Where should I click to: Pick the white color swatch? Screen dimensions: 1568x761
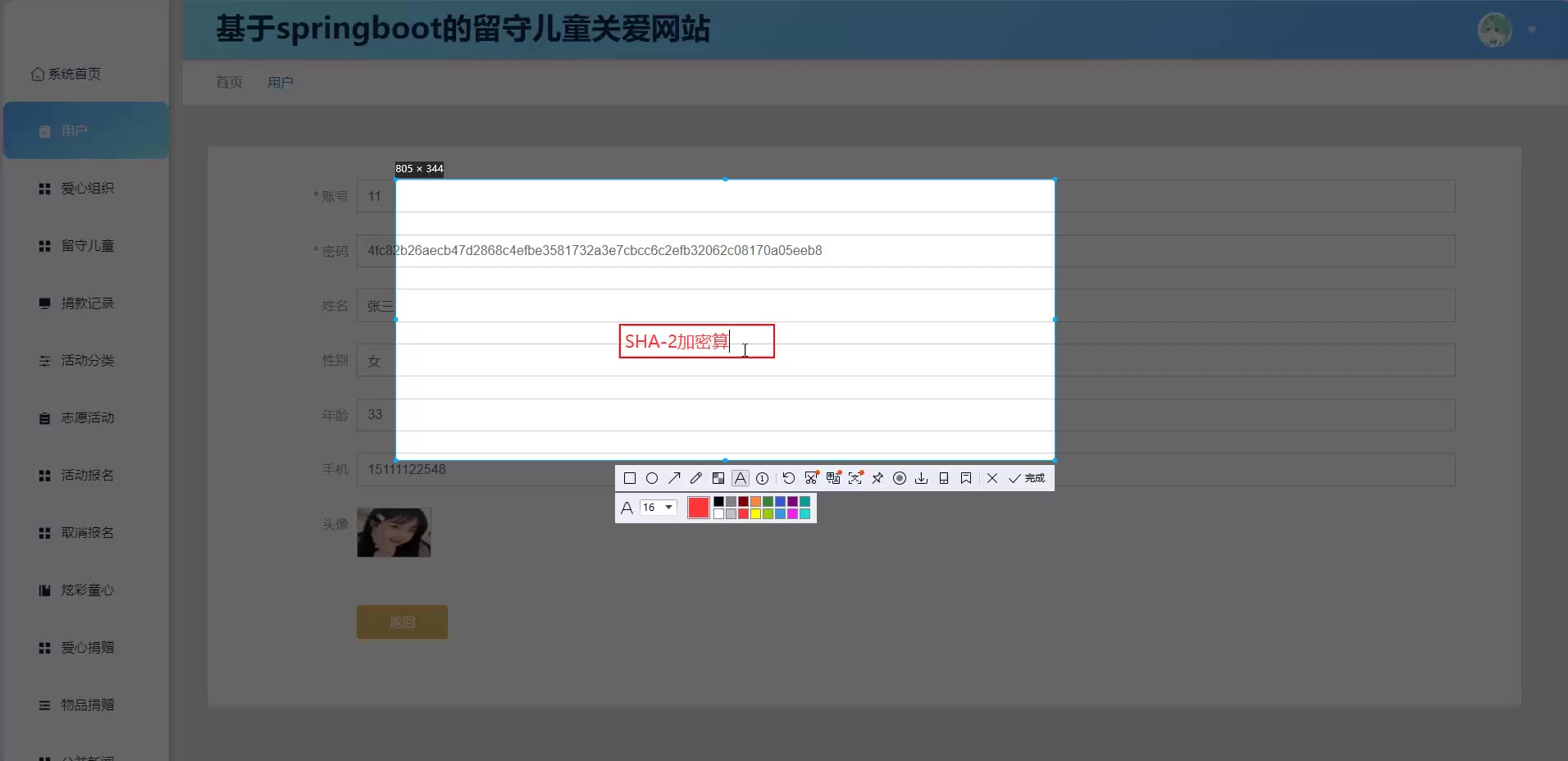(718, 514)
